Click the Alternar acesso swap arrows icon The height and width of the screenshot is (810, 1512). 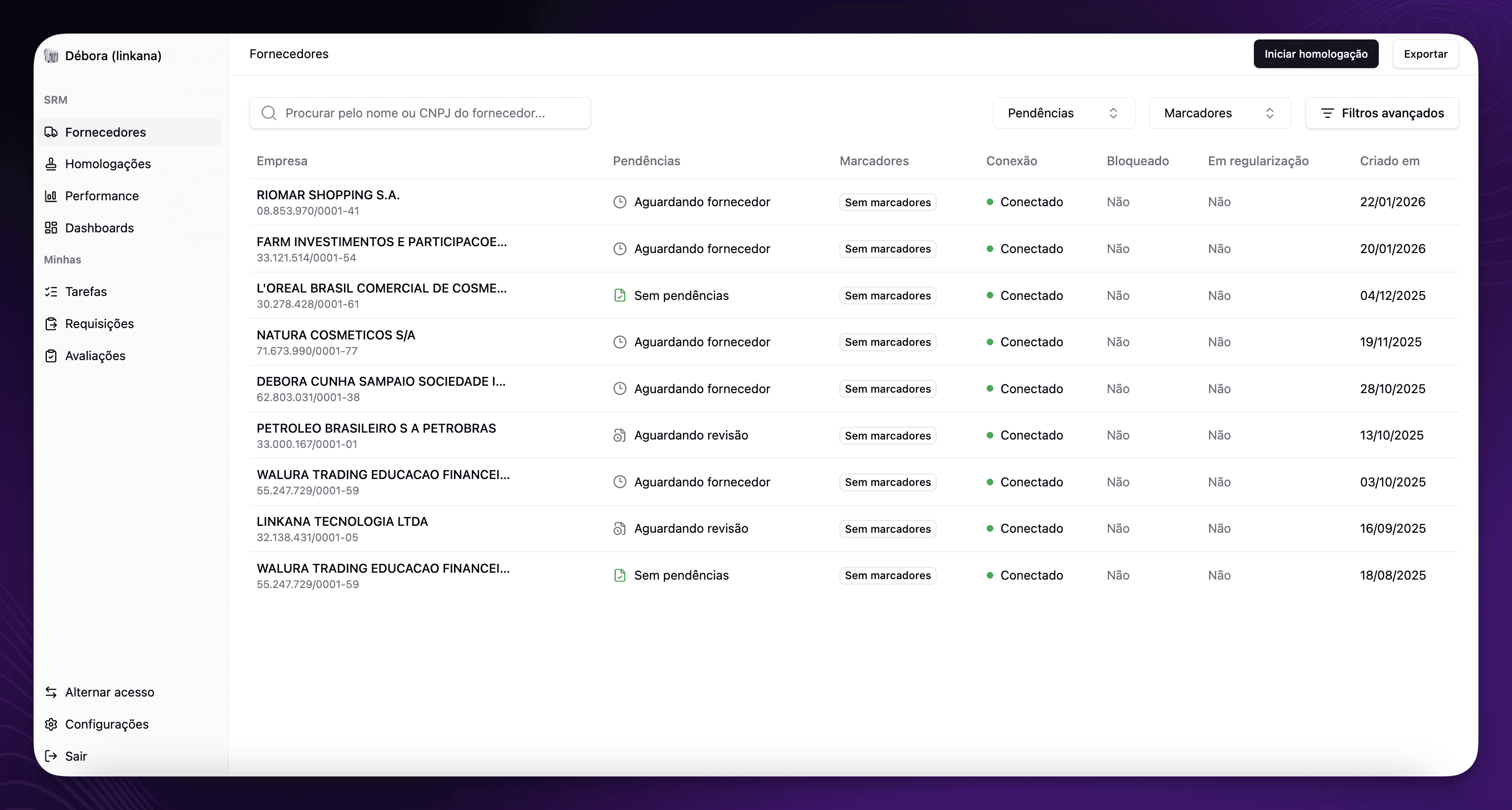[x=51, y=692]
